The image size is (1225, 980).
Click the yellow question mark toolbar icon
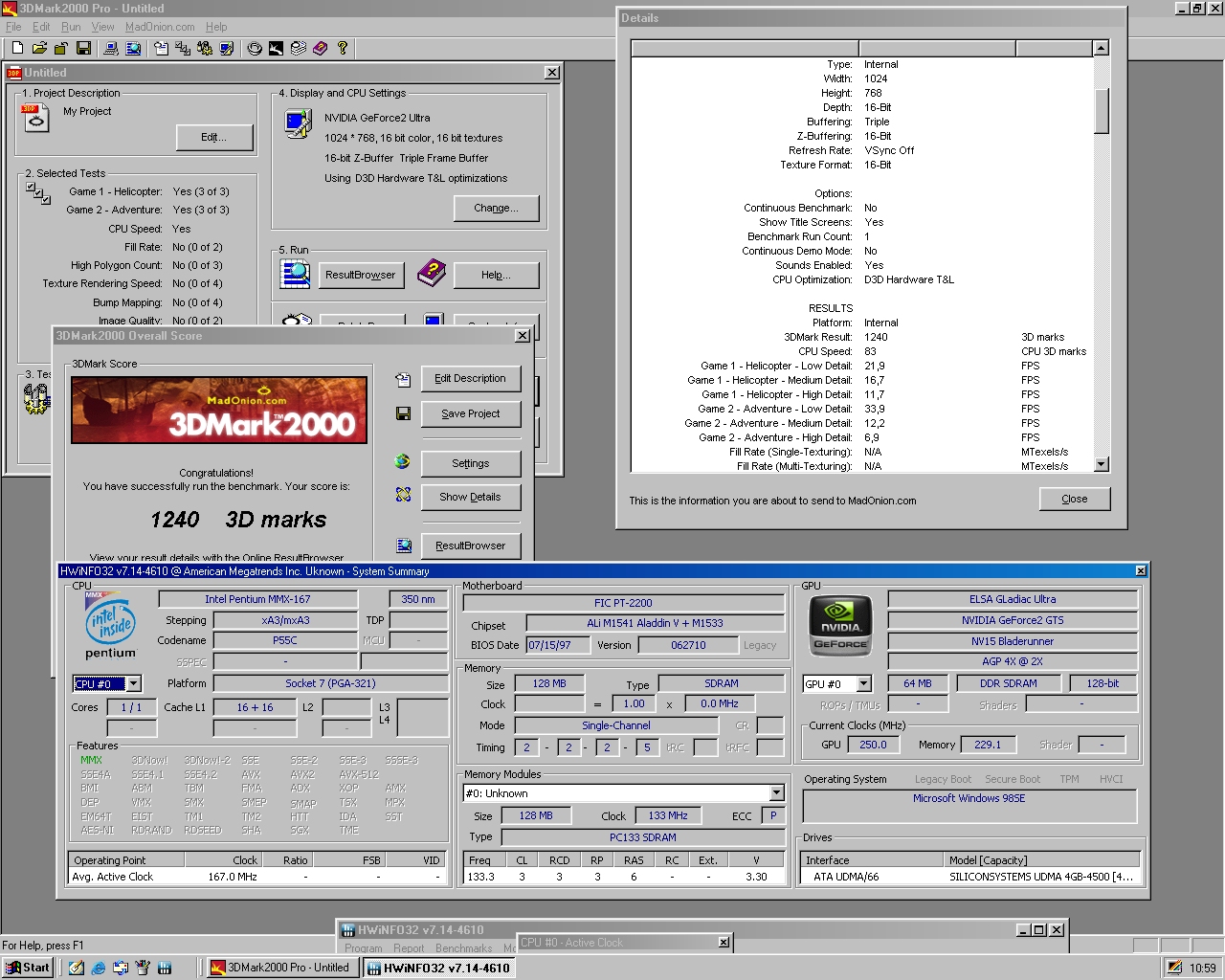point(343,48)
